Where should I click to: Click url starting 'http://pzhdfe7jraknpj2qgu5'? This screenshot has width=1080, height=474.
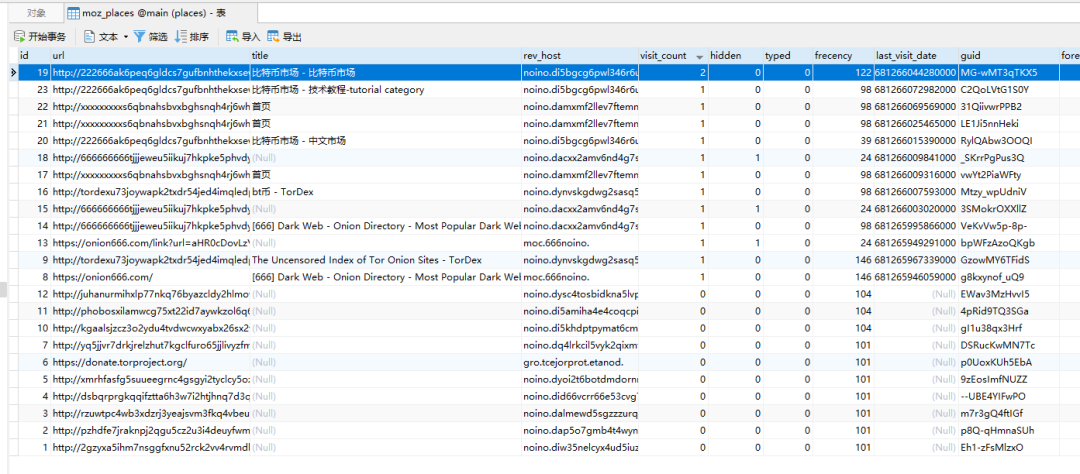(149, 430)
